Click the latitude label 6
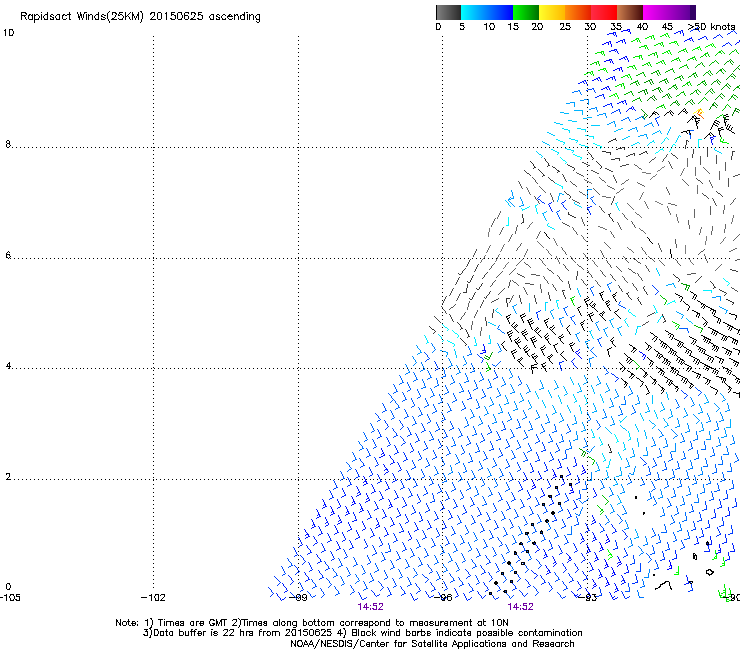The image size is (740, 650). (x=8, y=255)
